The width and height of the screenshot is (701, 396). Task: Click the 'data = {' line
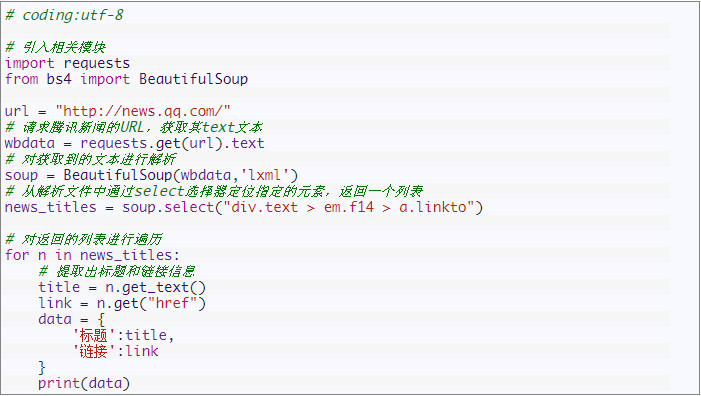click(72, 320)
